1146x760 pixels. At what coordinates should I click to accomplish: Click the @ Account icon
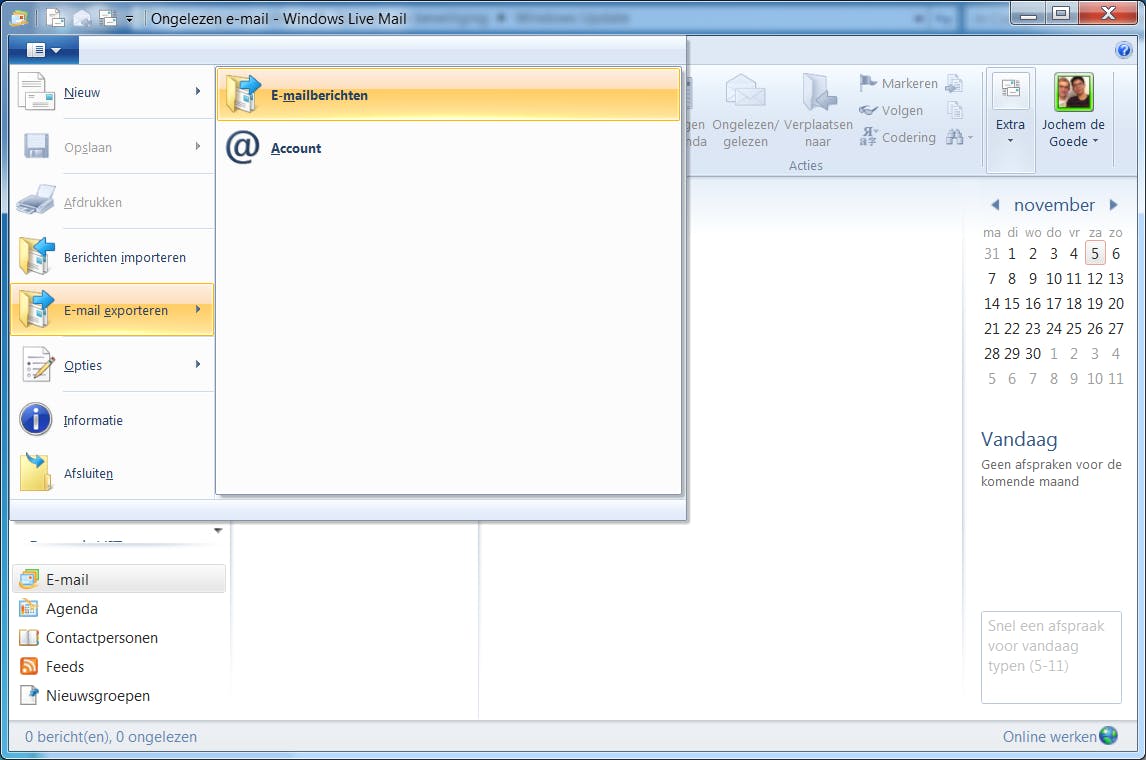(x=243, y=148)
